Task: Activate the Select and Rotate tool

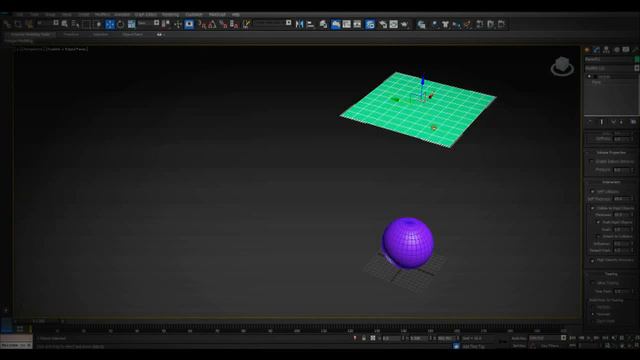Action: [121, 24]
